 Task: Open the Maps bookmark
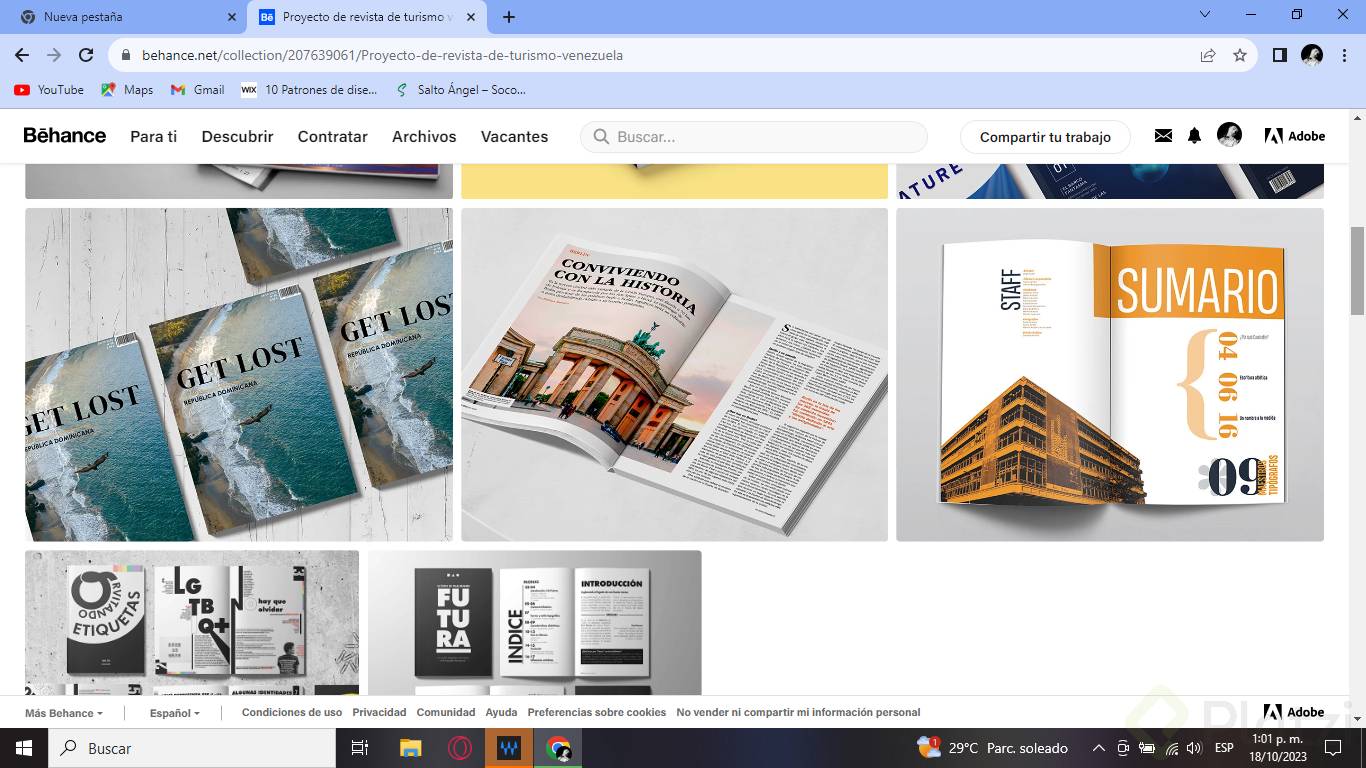point(127,90)
